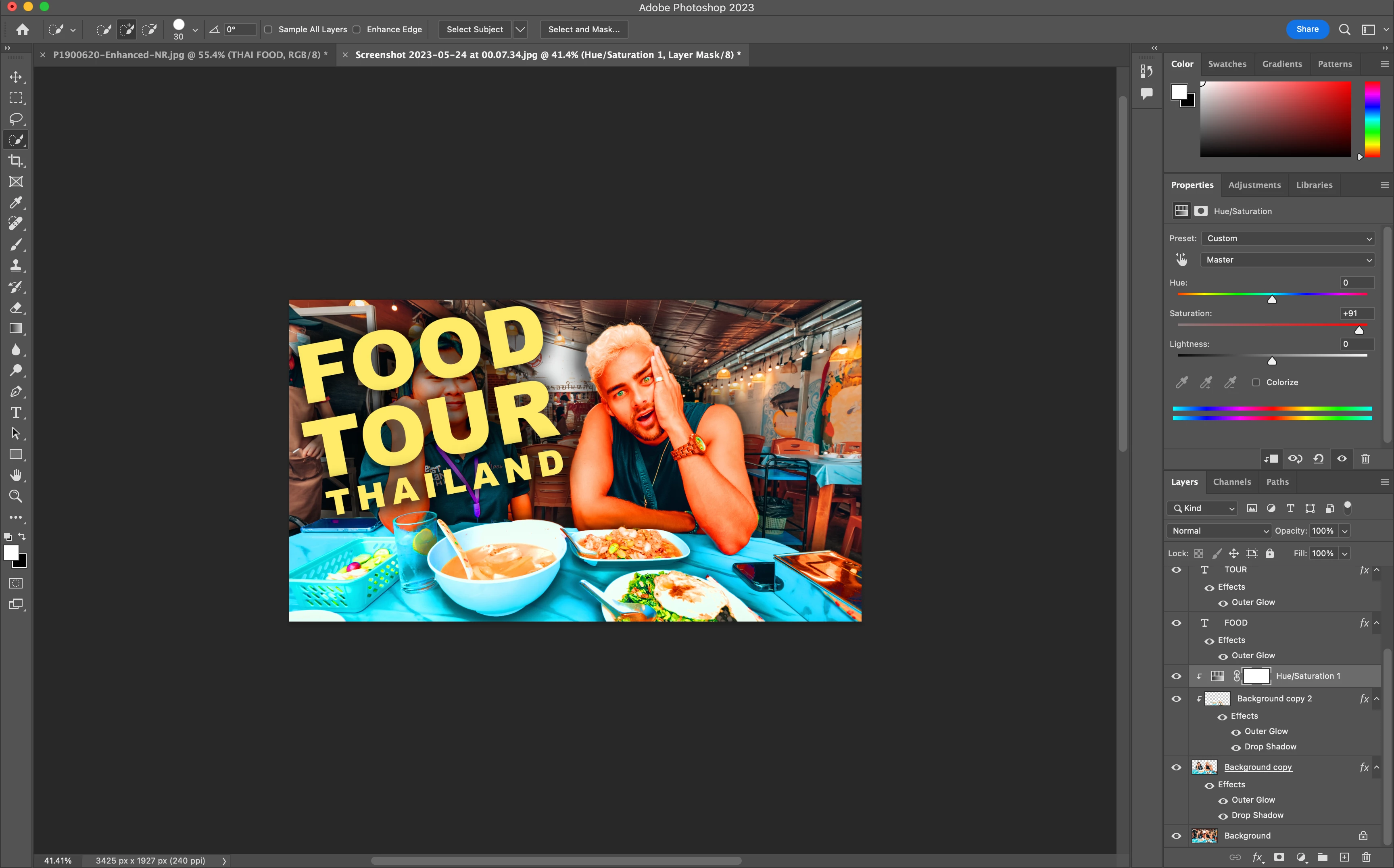
Task: Select the Hand tool
Action: (x=15, y=475)
